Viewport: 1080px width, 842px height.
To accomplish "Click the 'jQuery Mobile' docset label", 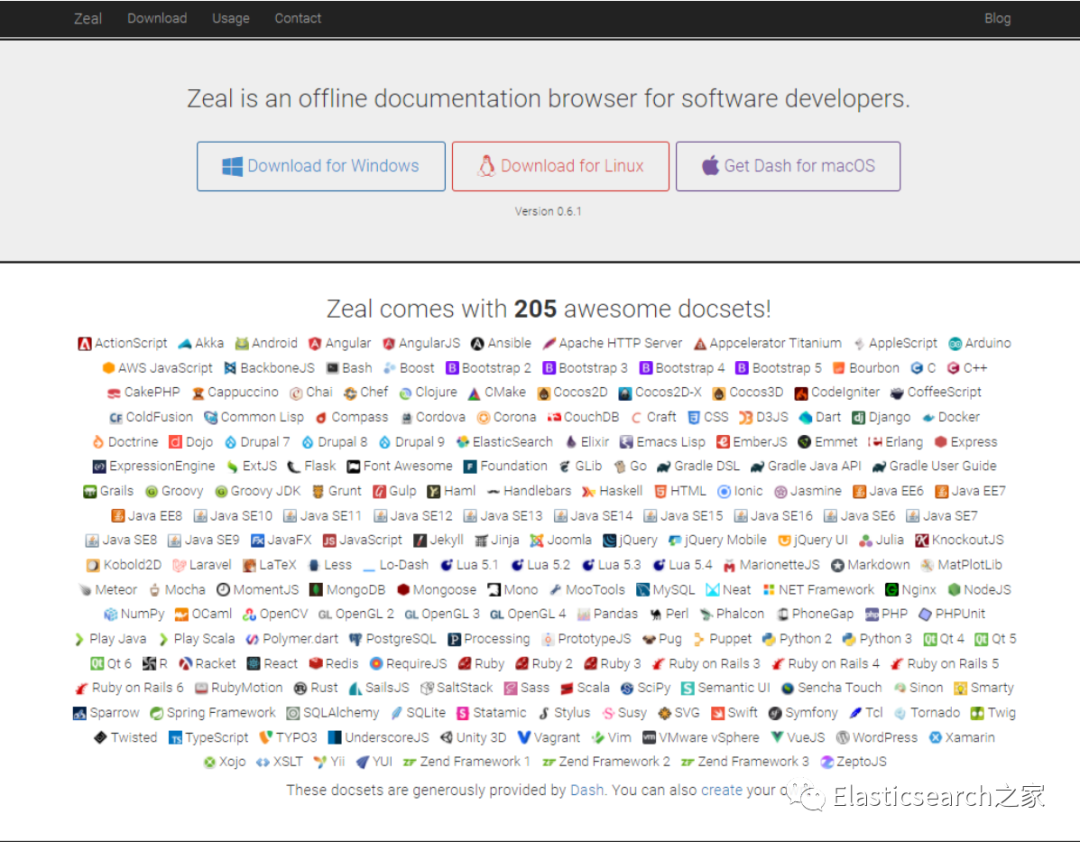I will [x=726, y=541].
